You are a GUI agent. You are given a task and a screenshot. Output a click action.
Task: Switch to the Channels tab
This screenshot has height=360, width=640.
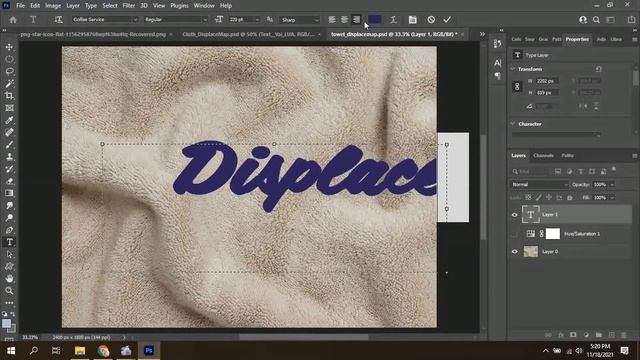[x=543, y=156]
